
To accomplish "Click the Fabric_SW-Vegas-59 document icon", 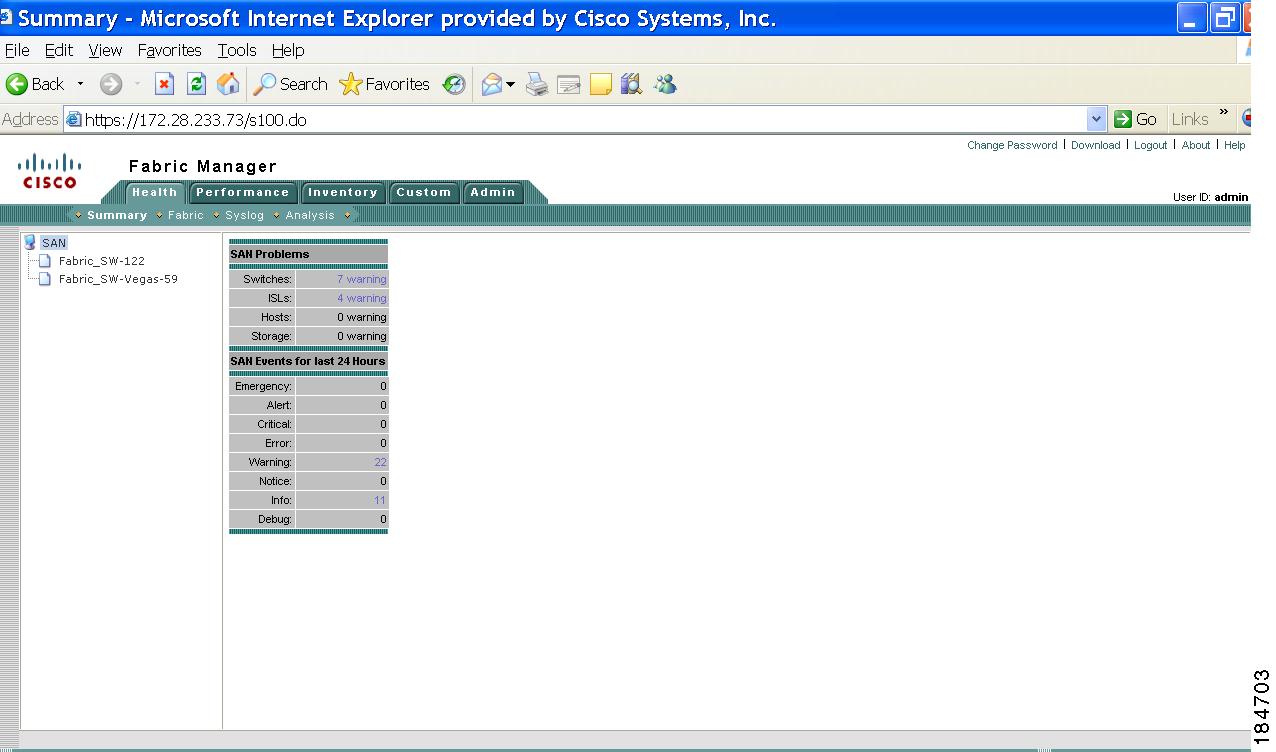I will [44, 279].
